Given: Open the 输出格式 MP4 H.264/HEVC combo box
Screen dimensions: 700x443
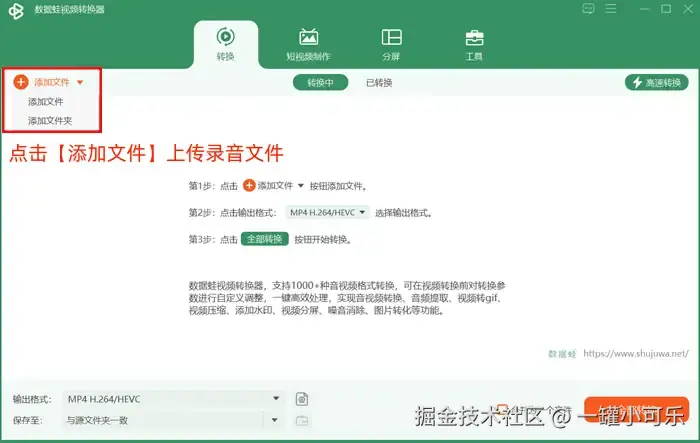Looking at the screenshot, I should pos(173,399).
